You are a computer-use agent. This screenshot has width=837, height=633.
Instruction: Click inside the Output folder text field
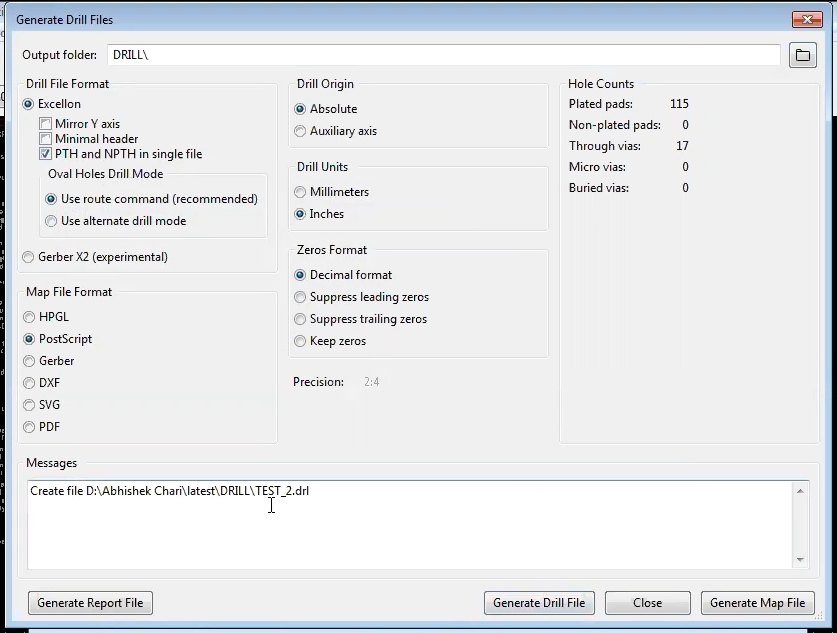coord(443,55)
